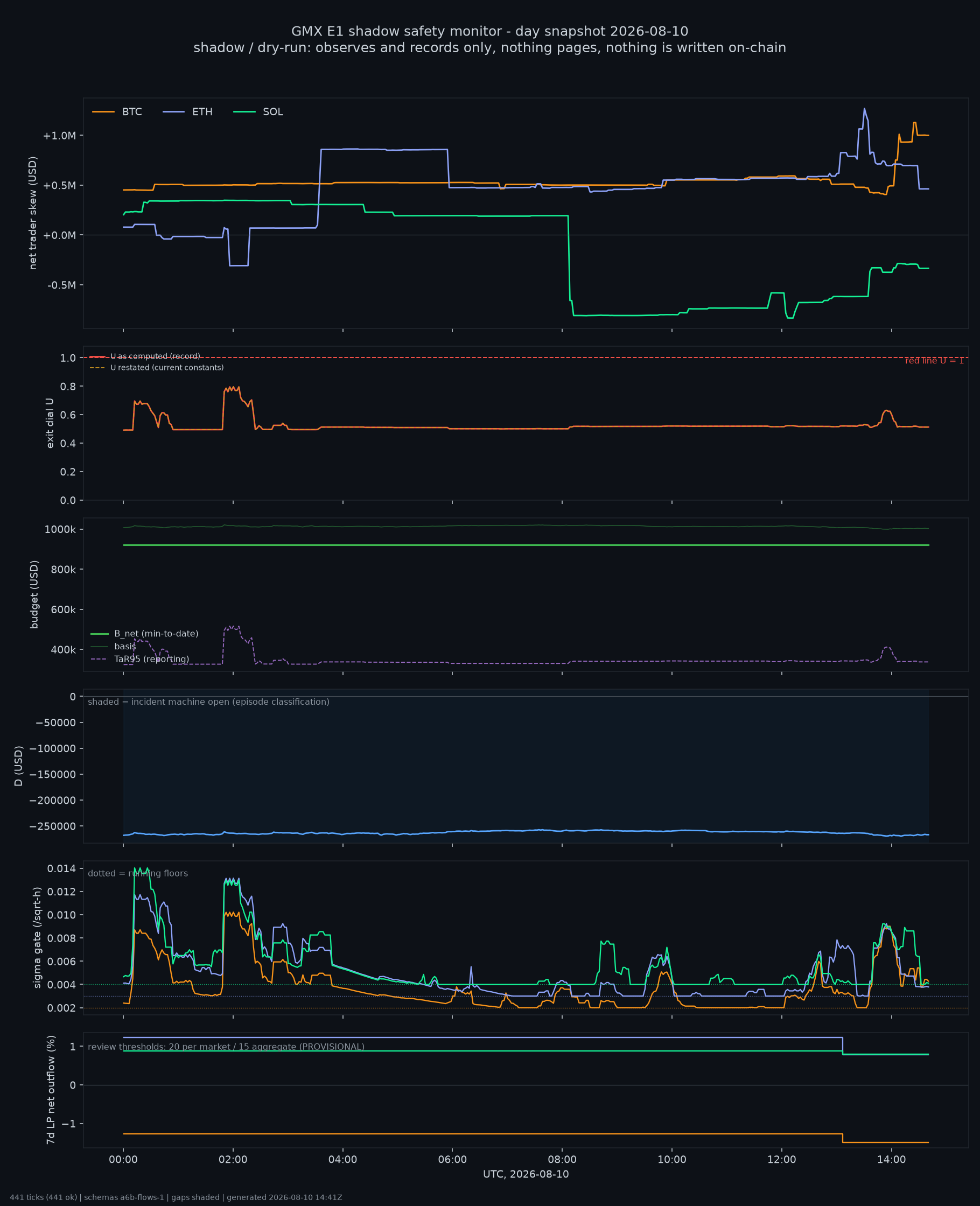Click the "+0.5M" tick on skew axis

(59, 185)
